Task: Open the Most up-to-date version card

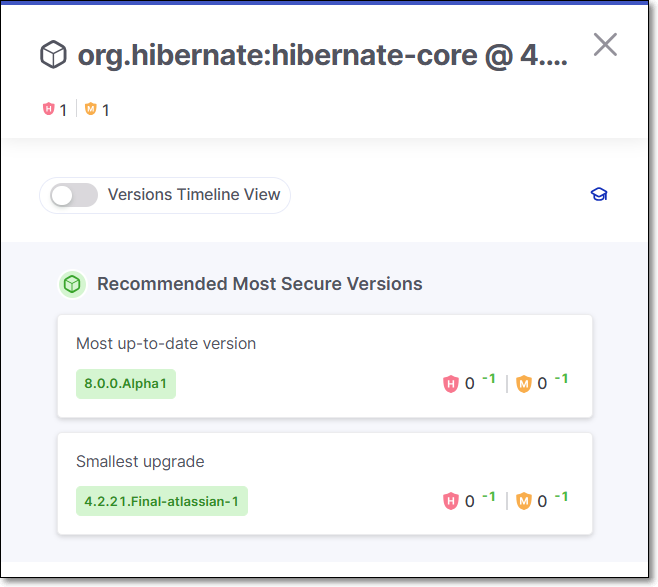Action: (325, 366)
